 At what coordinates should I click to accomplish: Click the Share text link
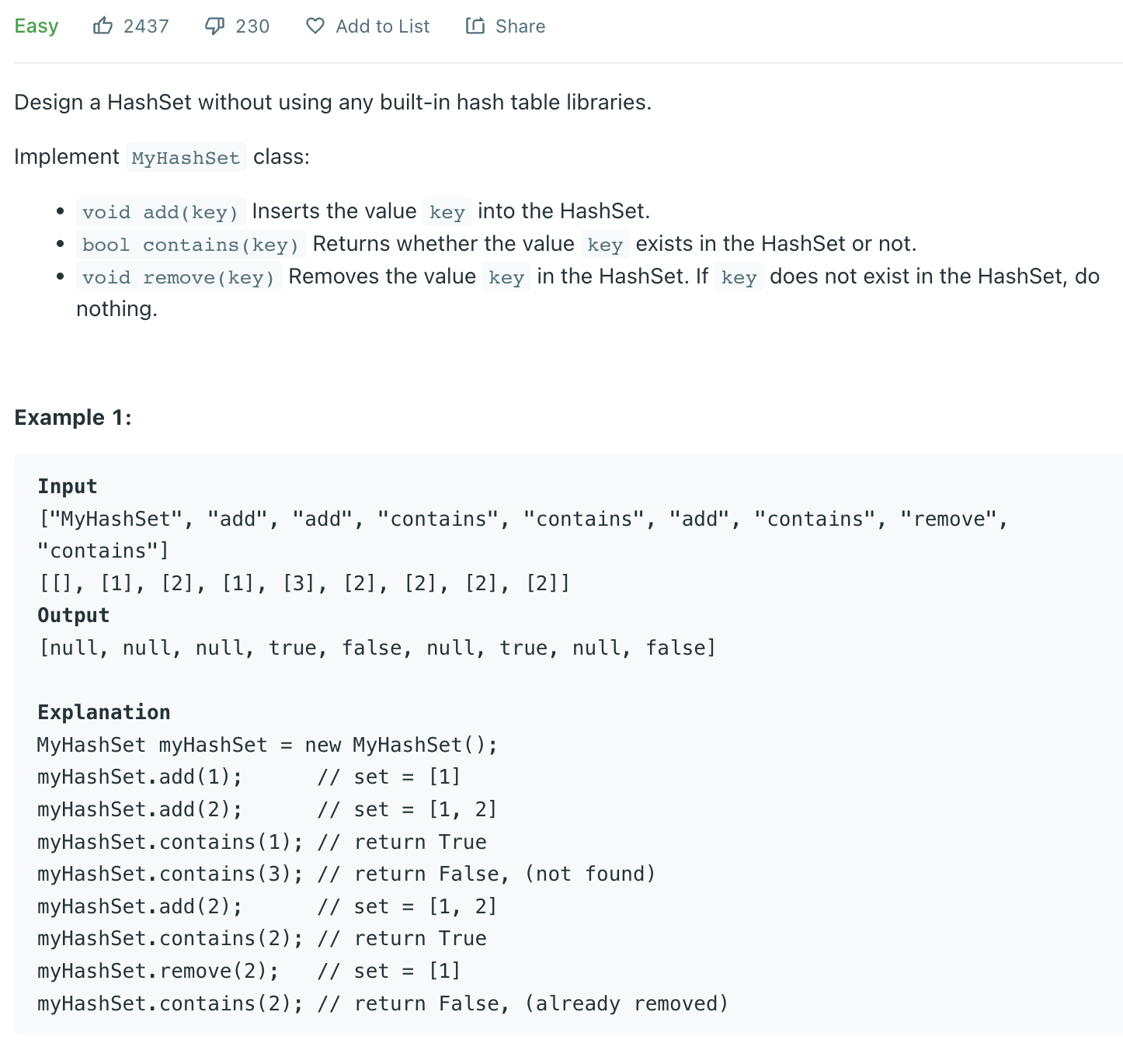(520, 26)
